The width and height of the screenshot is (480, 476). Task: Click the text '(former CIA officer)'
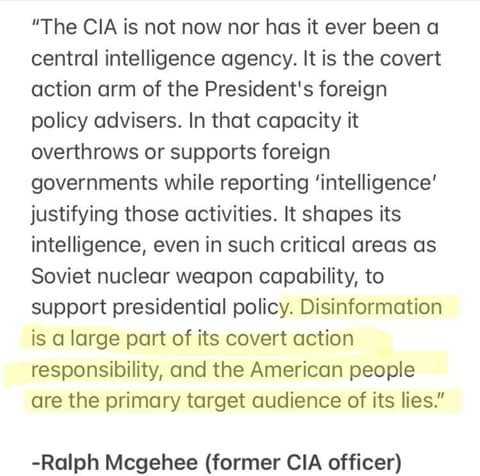click(303, 462)
